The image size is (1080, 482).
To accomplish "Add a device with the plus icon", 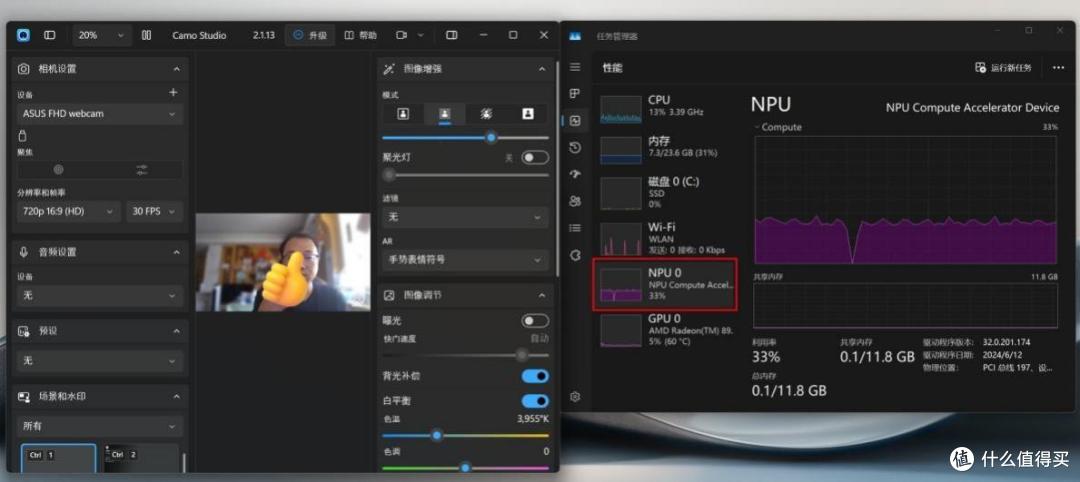I will point(174,92).
